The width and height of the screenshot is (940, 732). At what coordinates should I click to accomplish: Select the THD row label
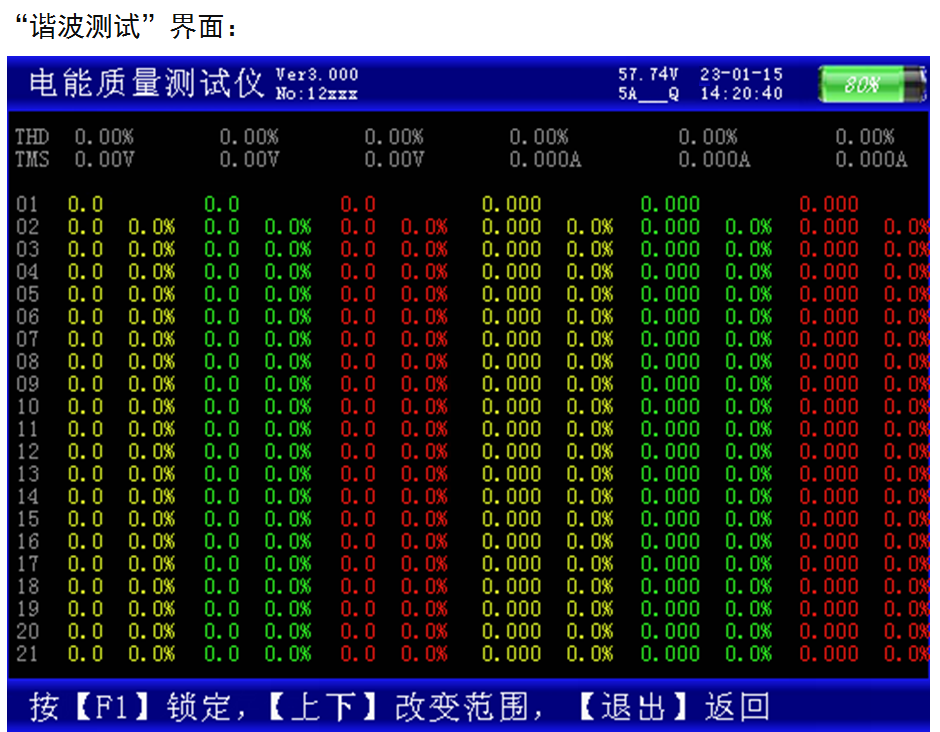(x=32, y=137)
